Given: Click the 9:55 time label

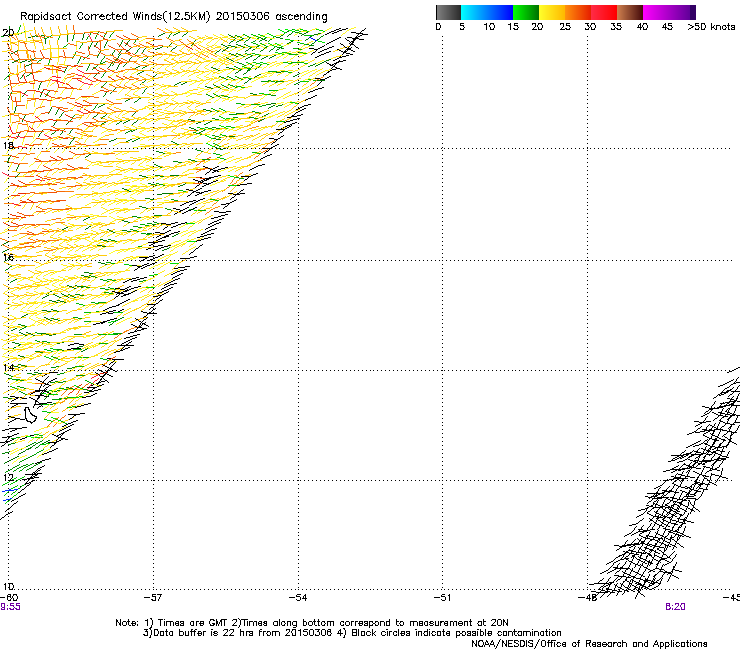Looking at the screenshot, I should pyautogui.click(x=10, y=607).
